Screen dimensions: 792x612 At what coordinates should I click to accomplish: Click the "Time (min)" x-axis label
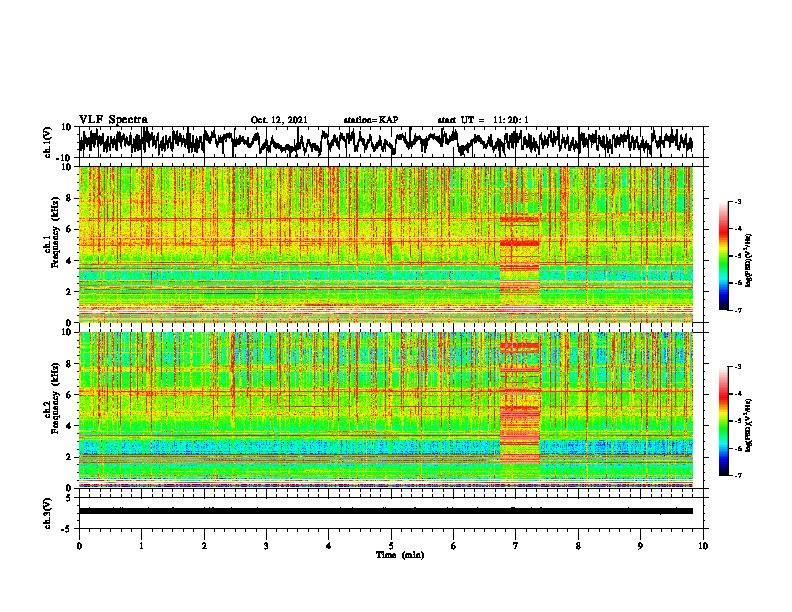click(x=400, y=555)
